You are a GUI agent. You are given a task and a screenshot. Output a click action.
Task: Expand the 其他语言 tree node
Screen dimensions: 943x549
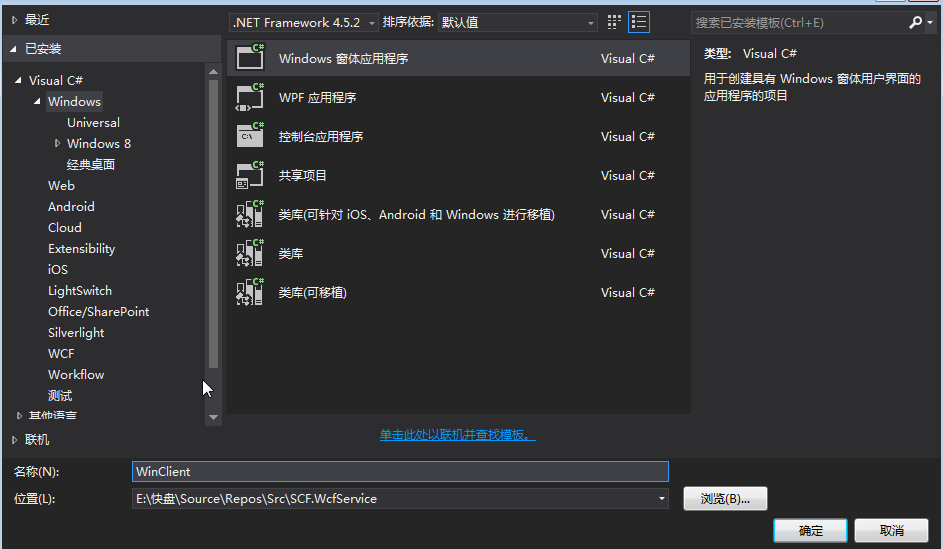tap(19, 416)
